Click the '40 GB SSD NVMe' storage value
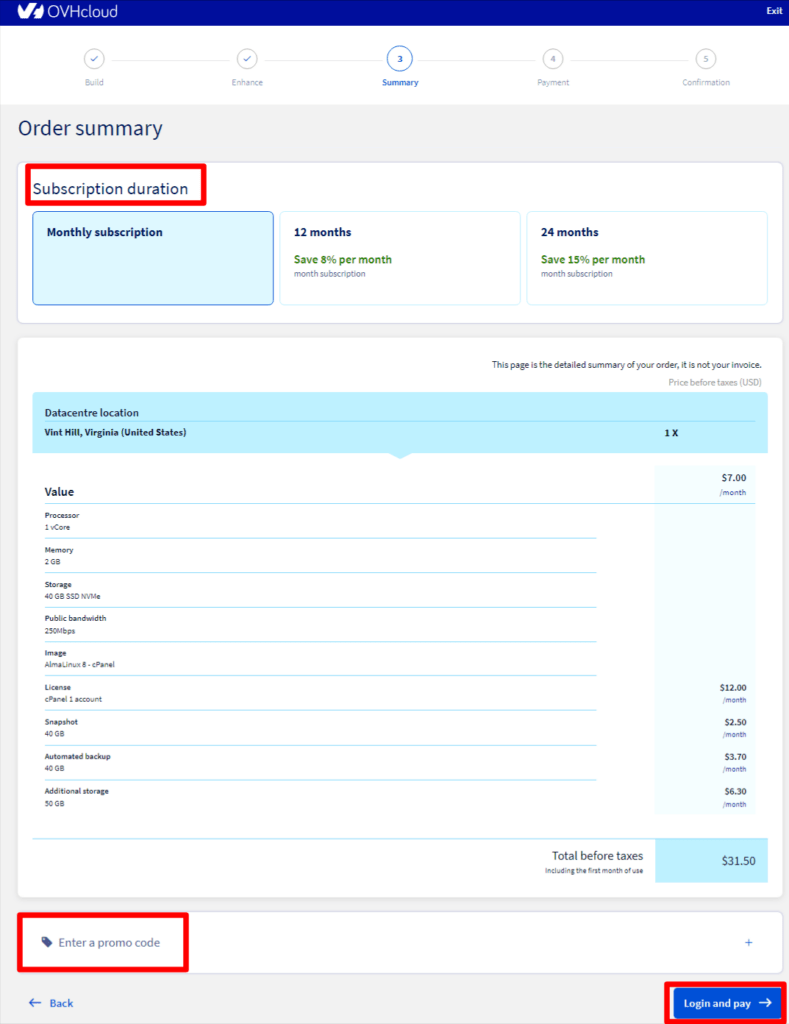Image resolution: width=789 pixels, height=1024 pixels. coord(72,596)
